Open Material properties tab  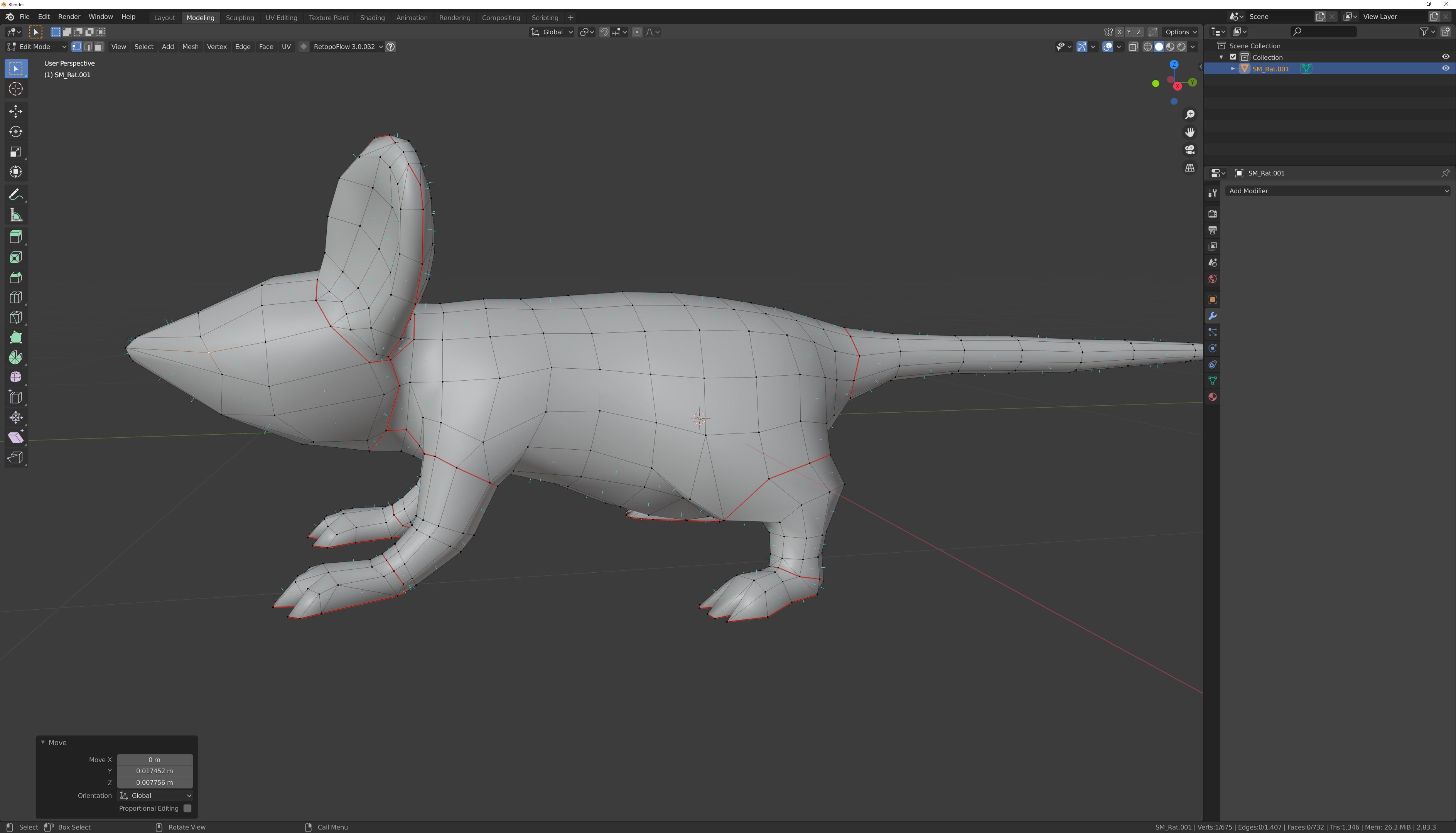[1212, 397]
